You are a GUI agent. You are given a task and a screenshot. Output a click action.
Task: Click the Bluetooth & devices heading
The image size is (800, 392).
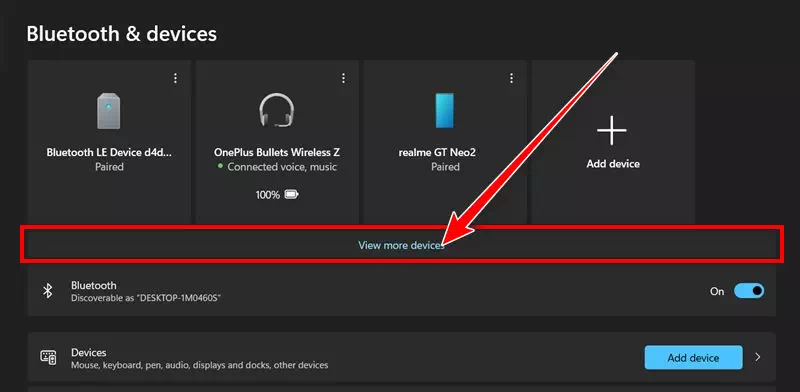tap(121, 34)
